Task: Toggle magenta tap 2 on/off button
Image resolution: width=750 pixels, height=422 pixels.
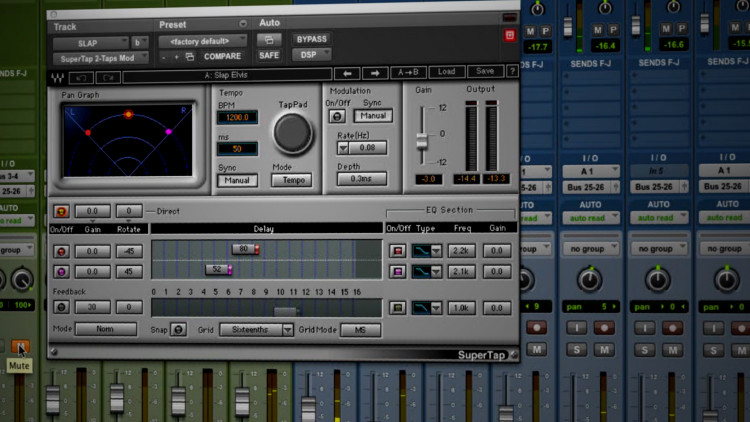Action: 61,272
